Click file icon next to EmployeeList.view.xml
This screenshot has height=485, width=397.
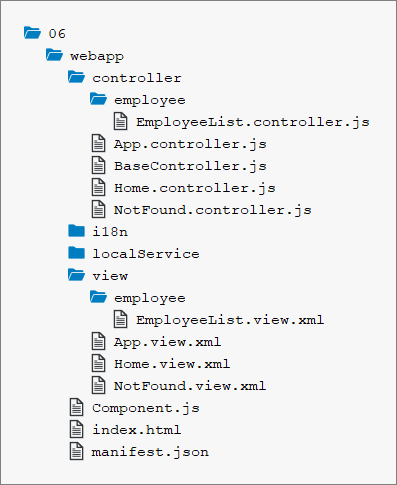click(120, 319)
